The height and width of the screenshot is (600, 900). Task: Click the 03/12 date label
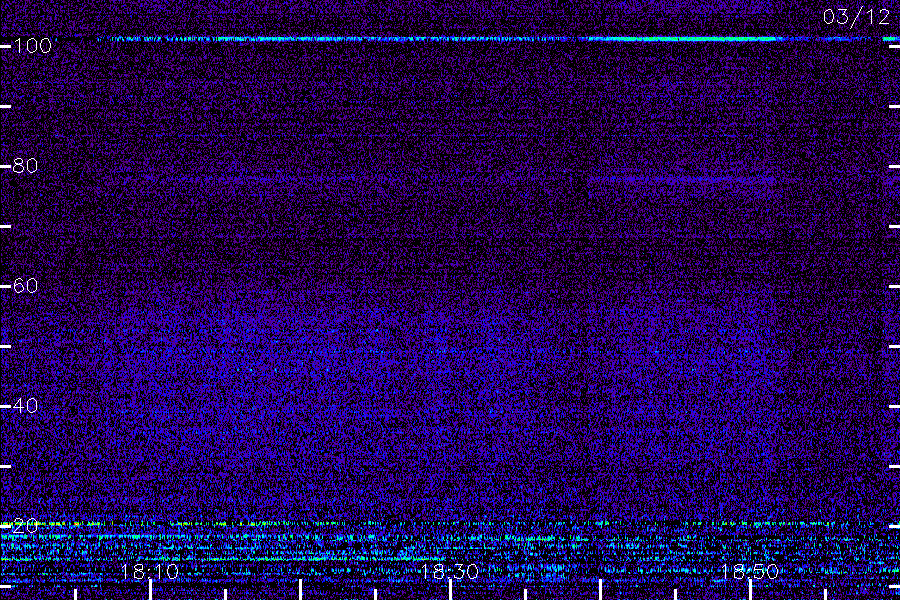(x=856, y=17)
